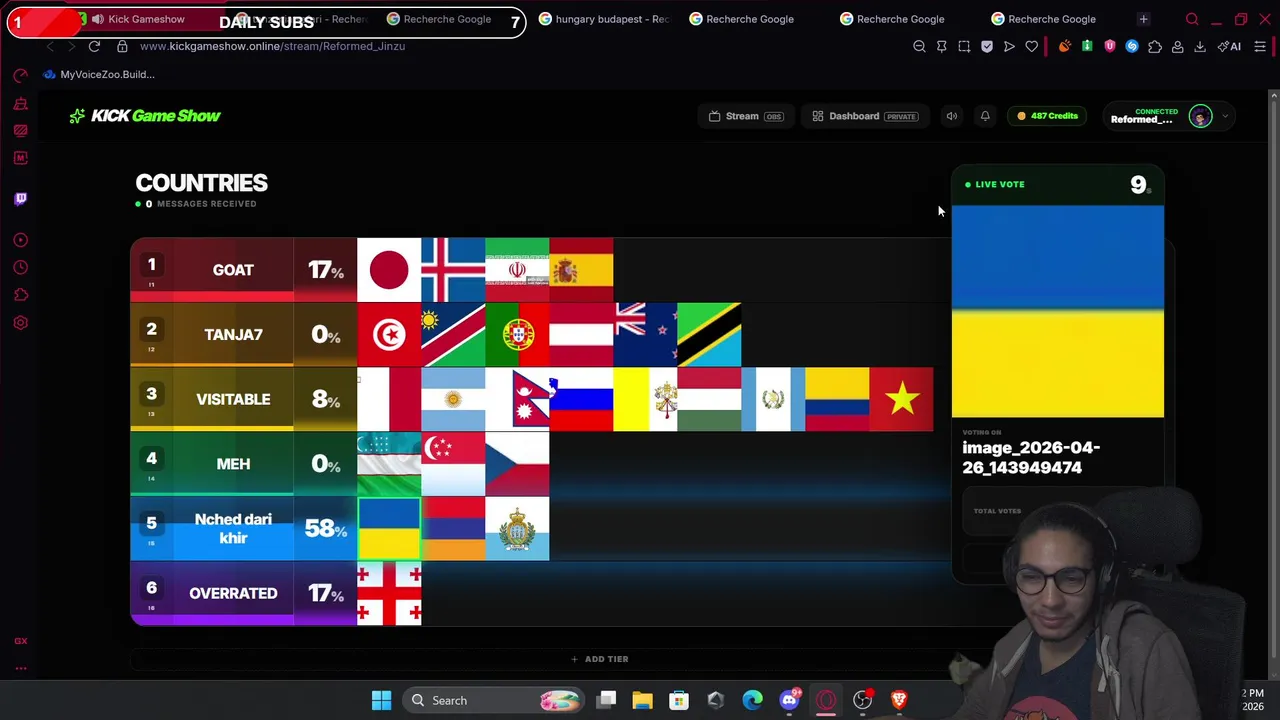Click the Namibia flag in TANJA7 tier
1280x720 pixels.
453,334
